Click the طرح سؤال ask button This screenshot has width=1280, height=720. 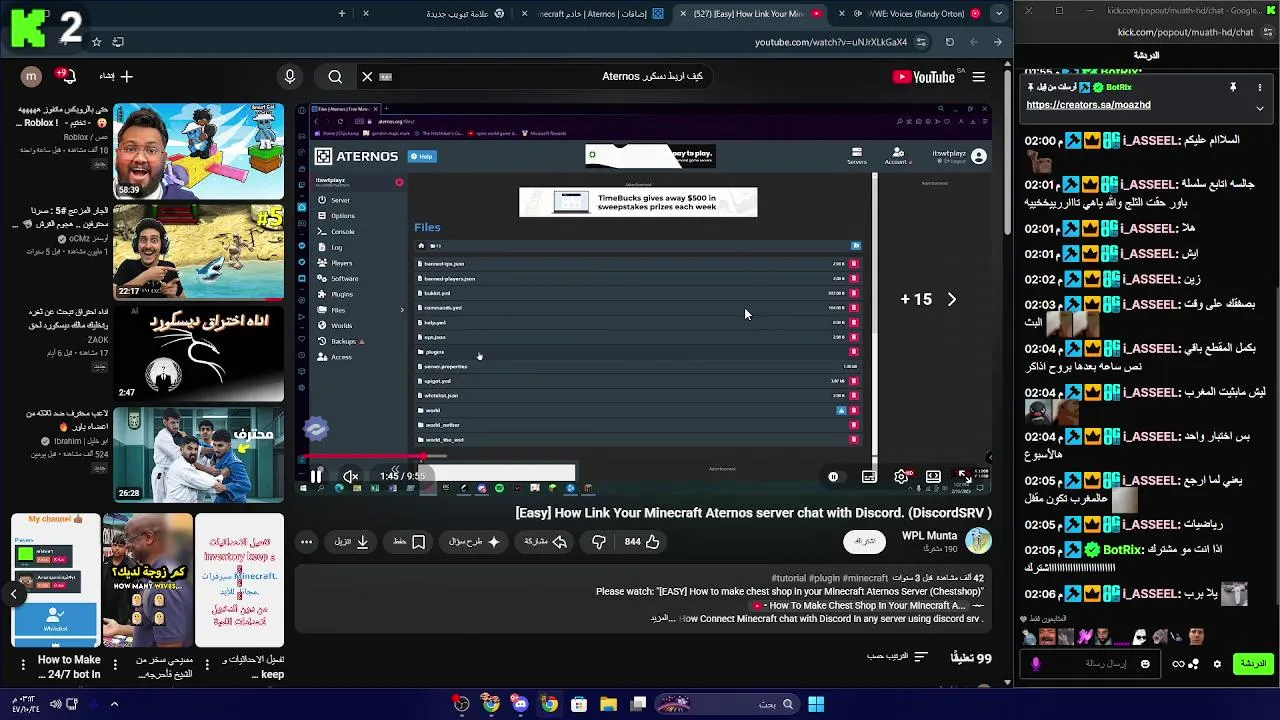pyautogui.click(x=474, y=542)
